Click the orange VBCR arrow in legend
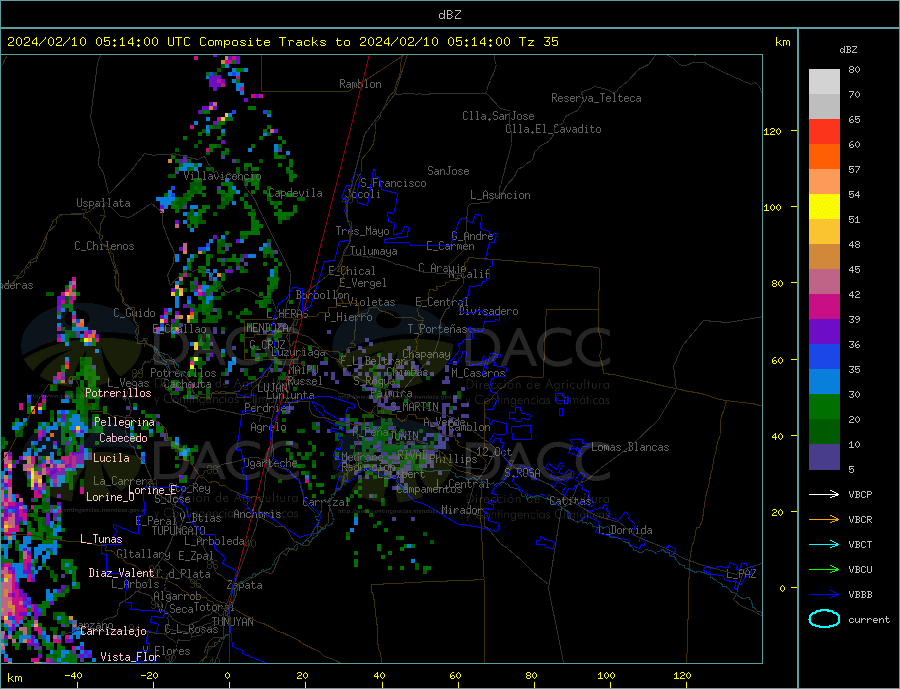This screenshot has height=689, width=900. (824, 520)
